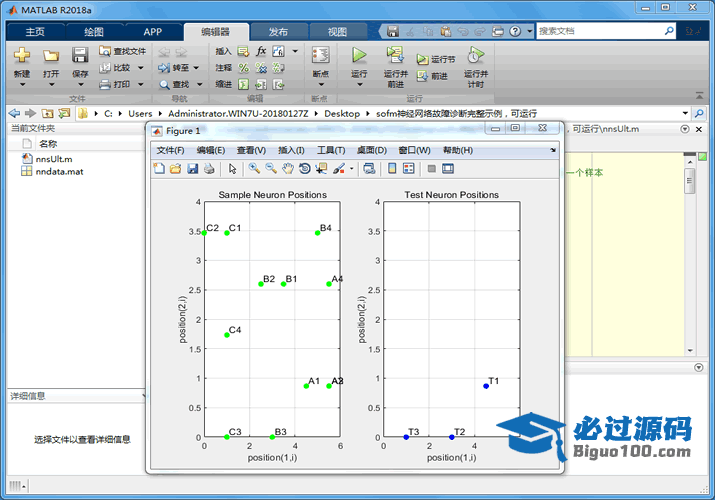The image size is (715, 500).
Task: Expand the address bar path dropdown
Action: [685, 113]
